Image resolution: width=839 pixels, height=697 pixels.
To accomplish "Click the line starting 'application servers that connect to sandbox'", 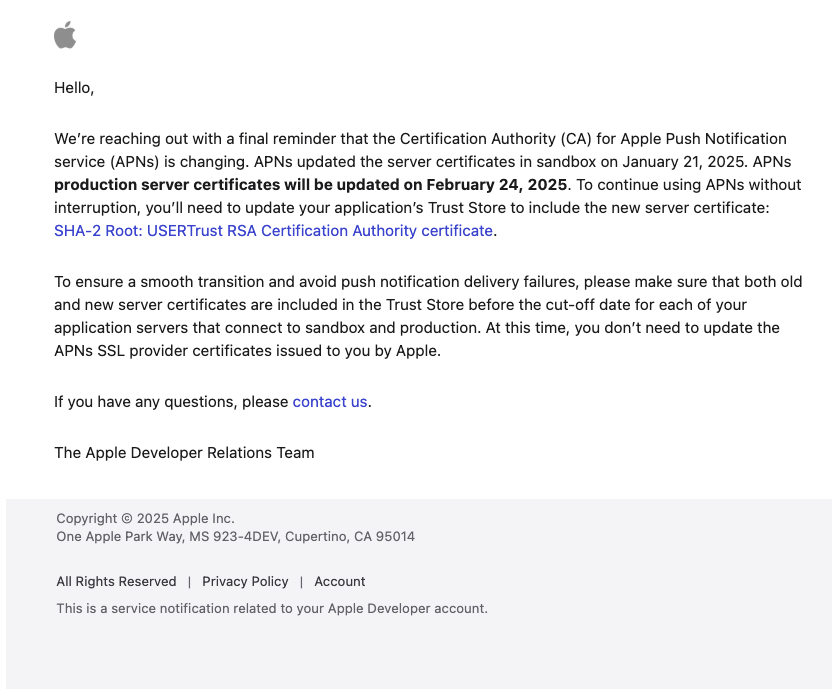I will pyautogui.click(x=417, y=328).
